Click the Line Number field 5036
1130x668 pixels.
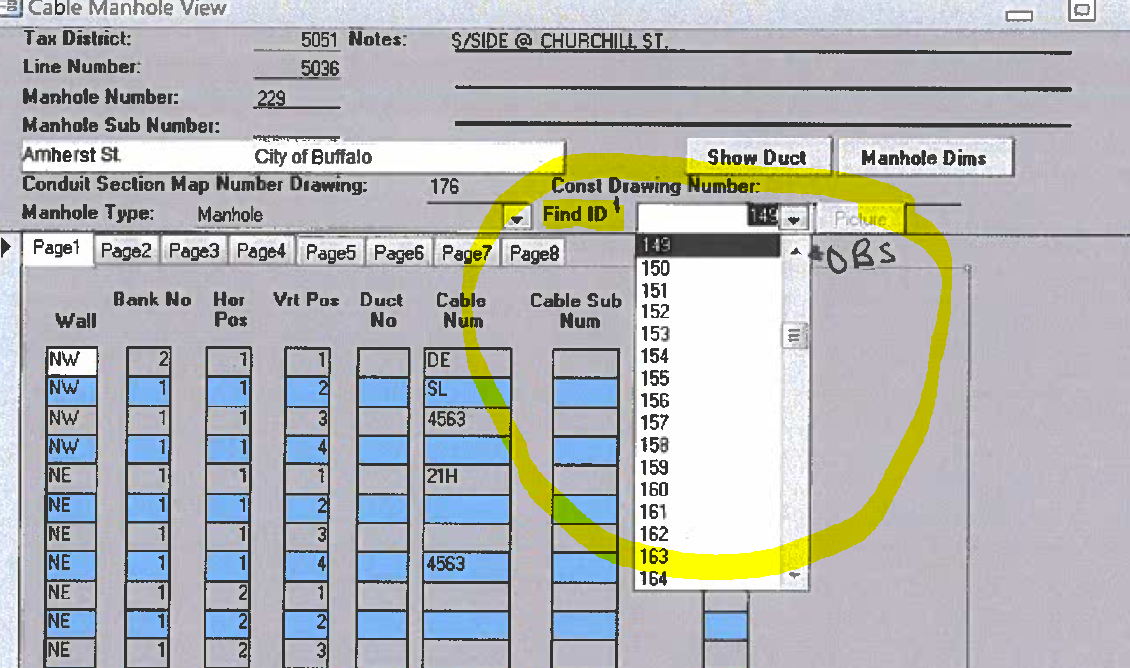(296, 68)
